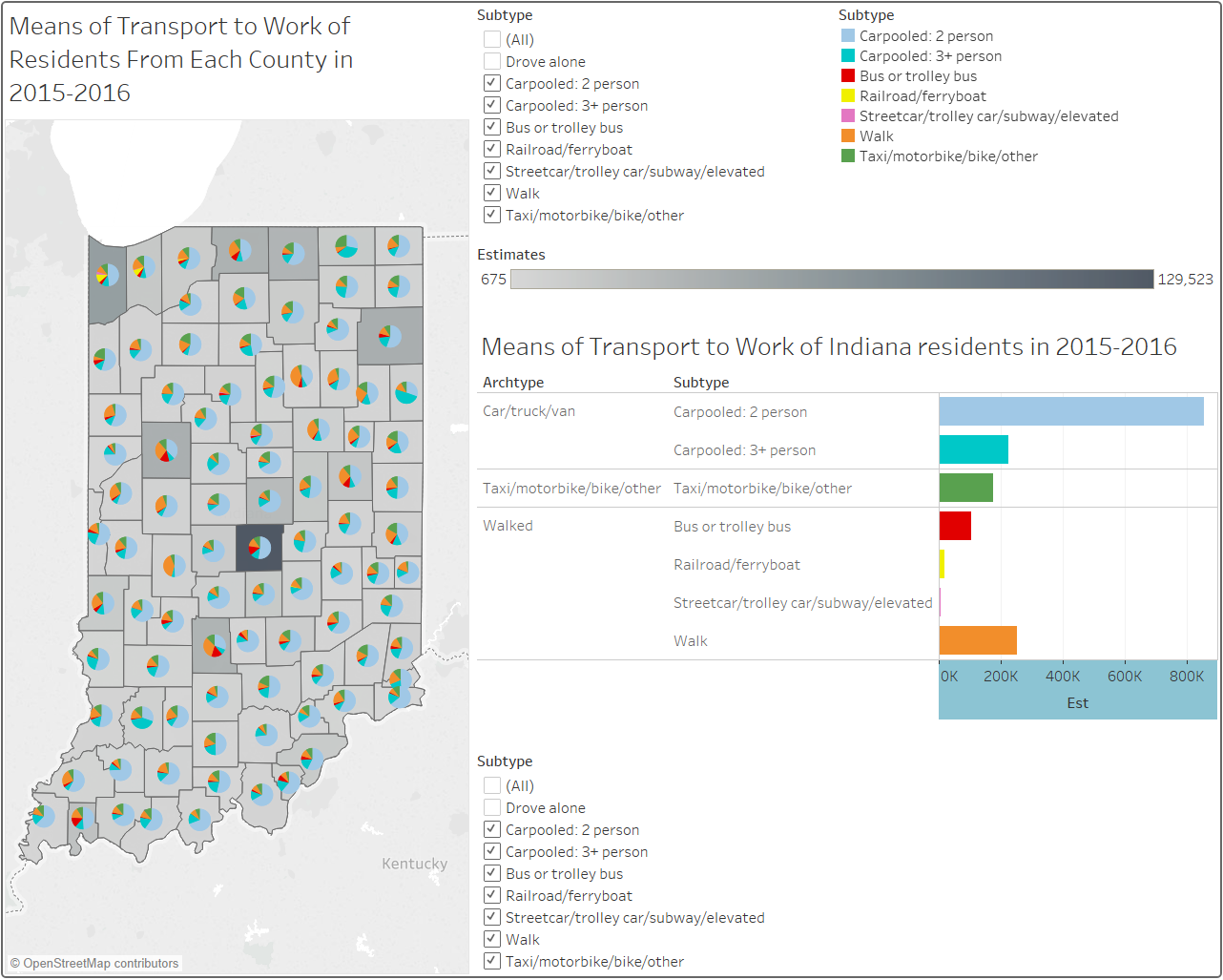Toggle Bus or trolley bus in top filter

coord(492,127)
